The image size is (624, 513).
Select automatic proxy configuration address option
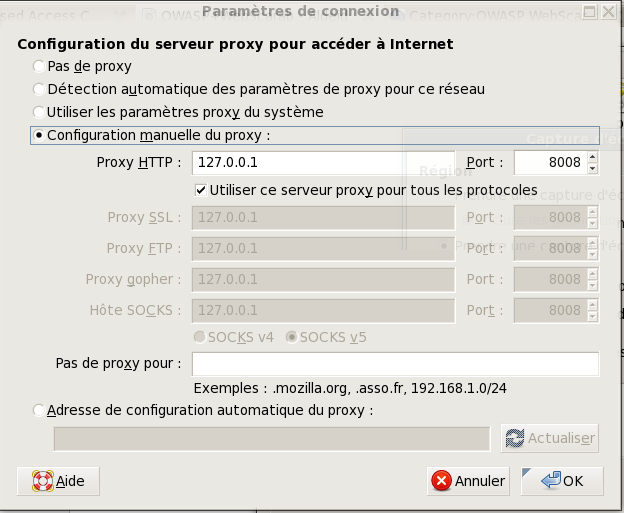(39, 410)
